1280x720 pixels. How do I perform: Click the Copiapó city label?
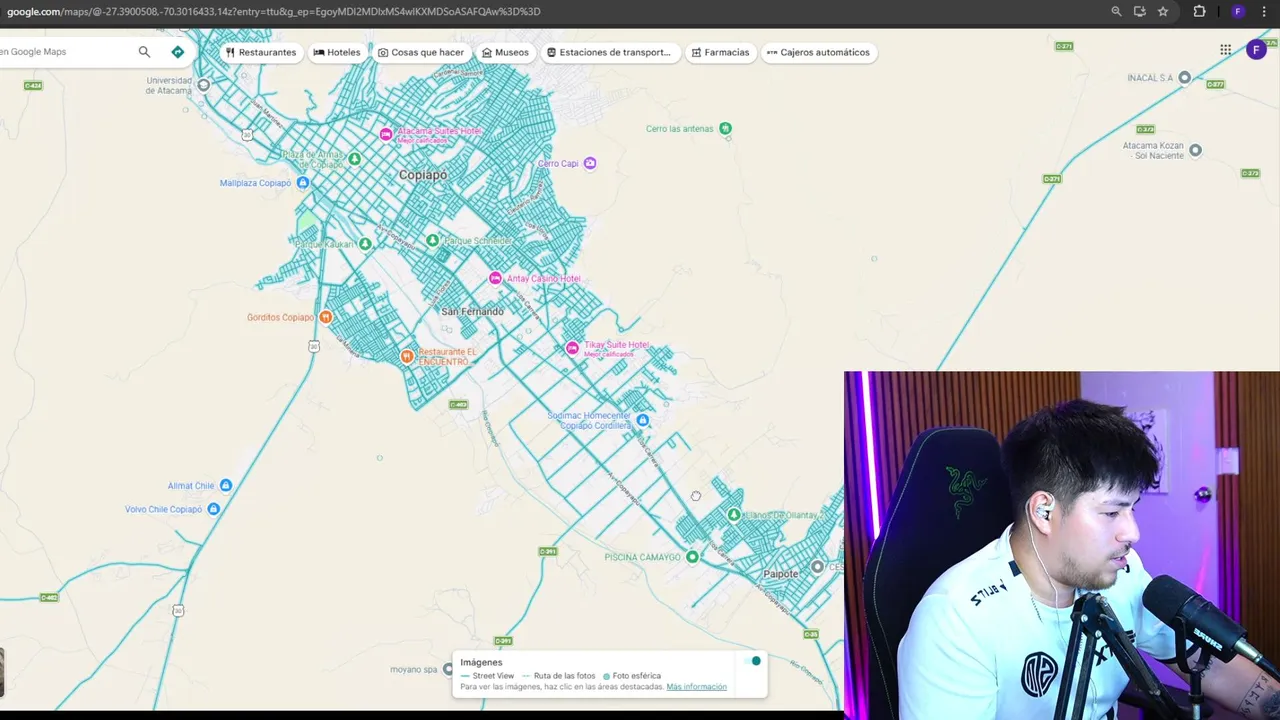click(423, 175)
